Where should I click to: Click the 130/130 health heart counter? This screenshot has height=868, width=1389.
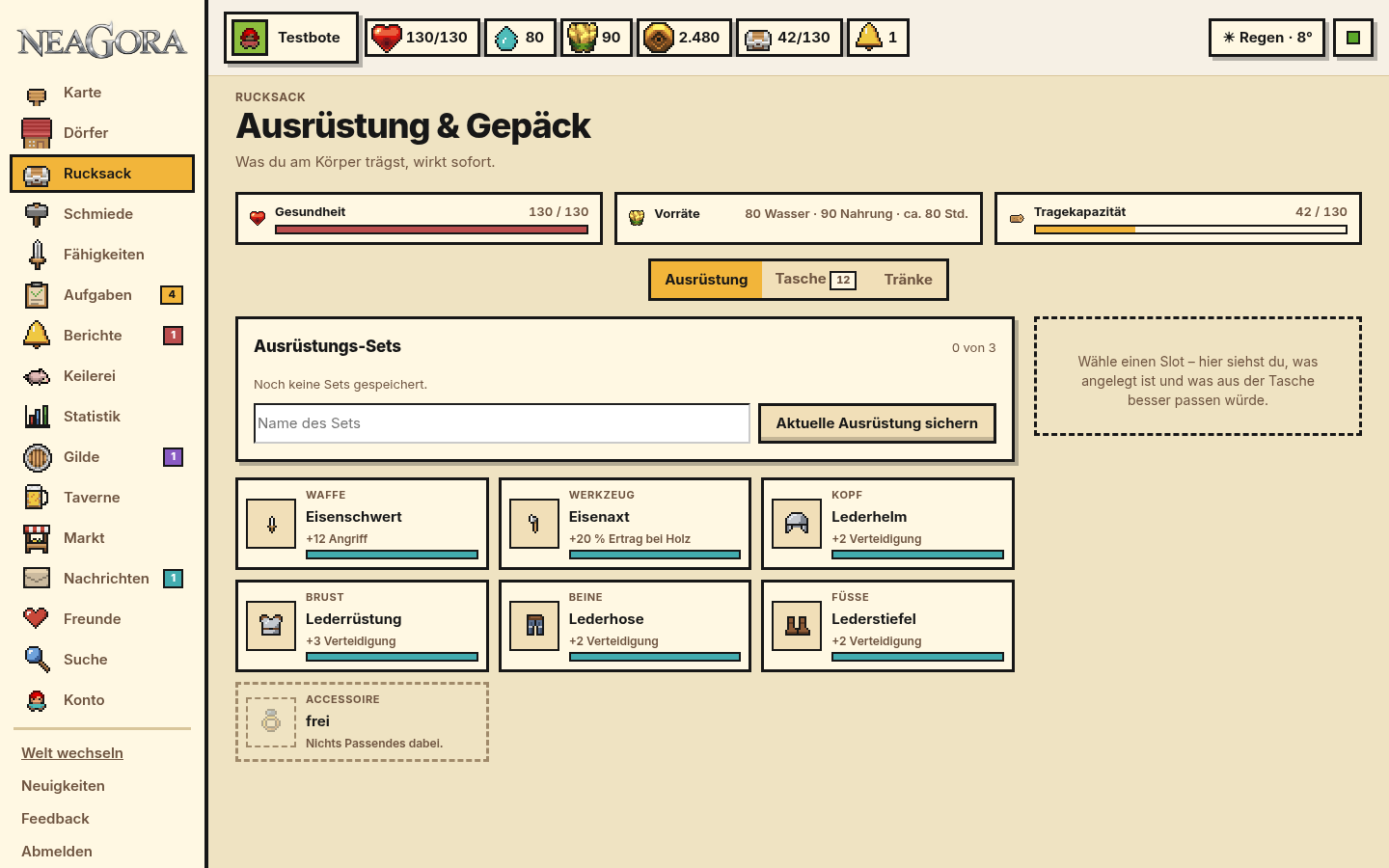[x=422, y=38]
